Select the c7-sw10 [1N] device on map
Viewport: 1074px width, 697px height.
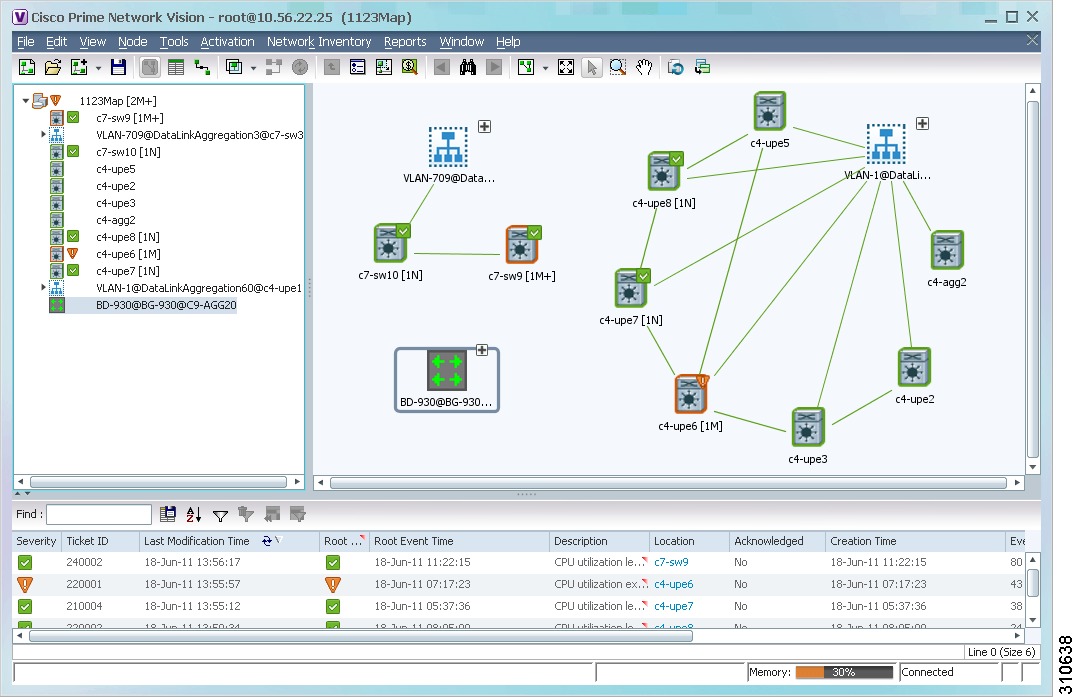coord(391,243)
